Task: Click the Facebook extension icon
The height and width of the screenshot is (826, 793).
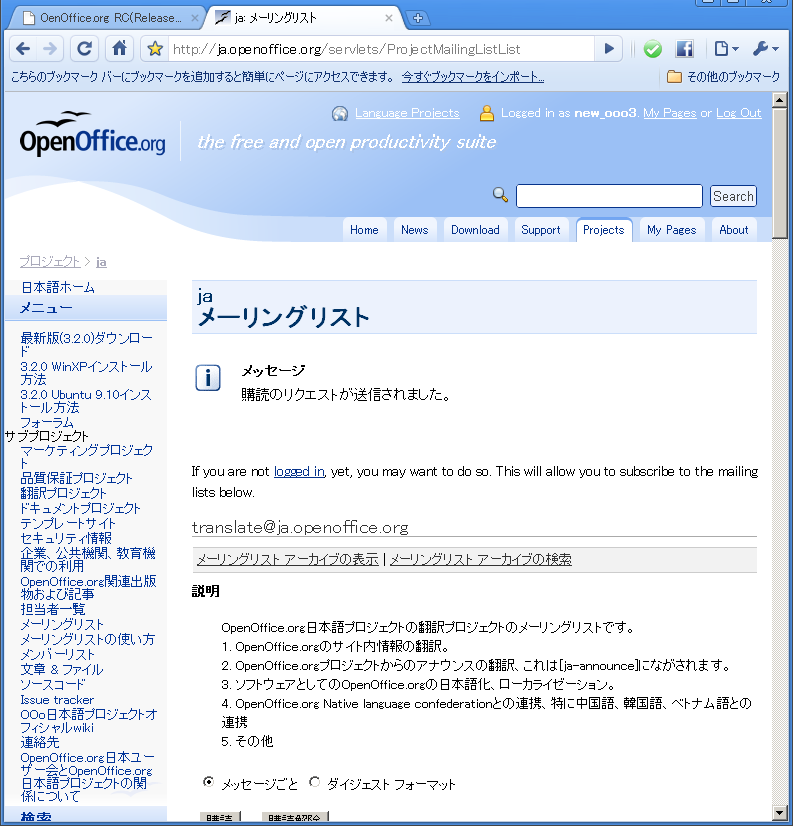Action: [684, 49]
